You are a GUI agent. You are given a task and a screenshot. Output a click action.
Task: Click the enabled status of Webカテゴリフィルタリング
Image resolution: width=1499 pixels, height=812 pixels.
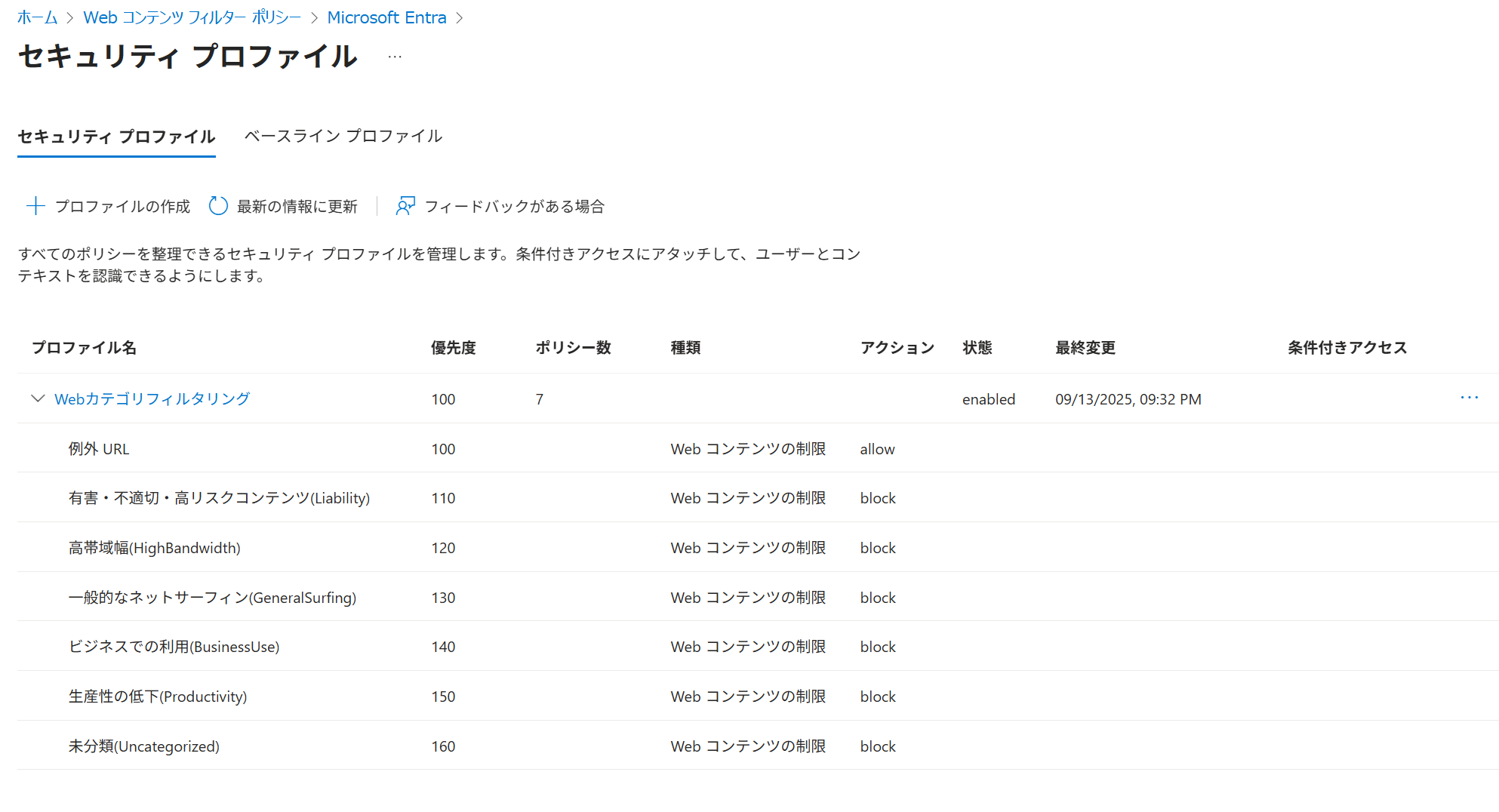point(989,399)
